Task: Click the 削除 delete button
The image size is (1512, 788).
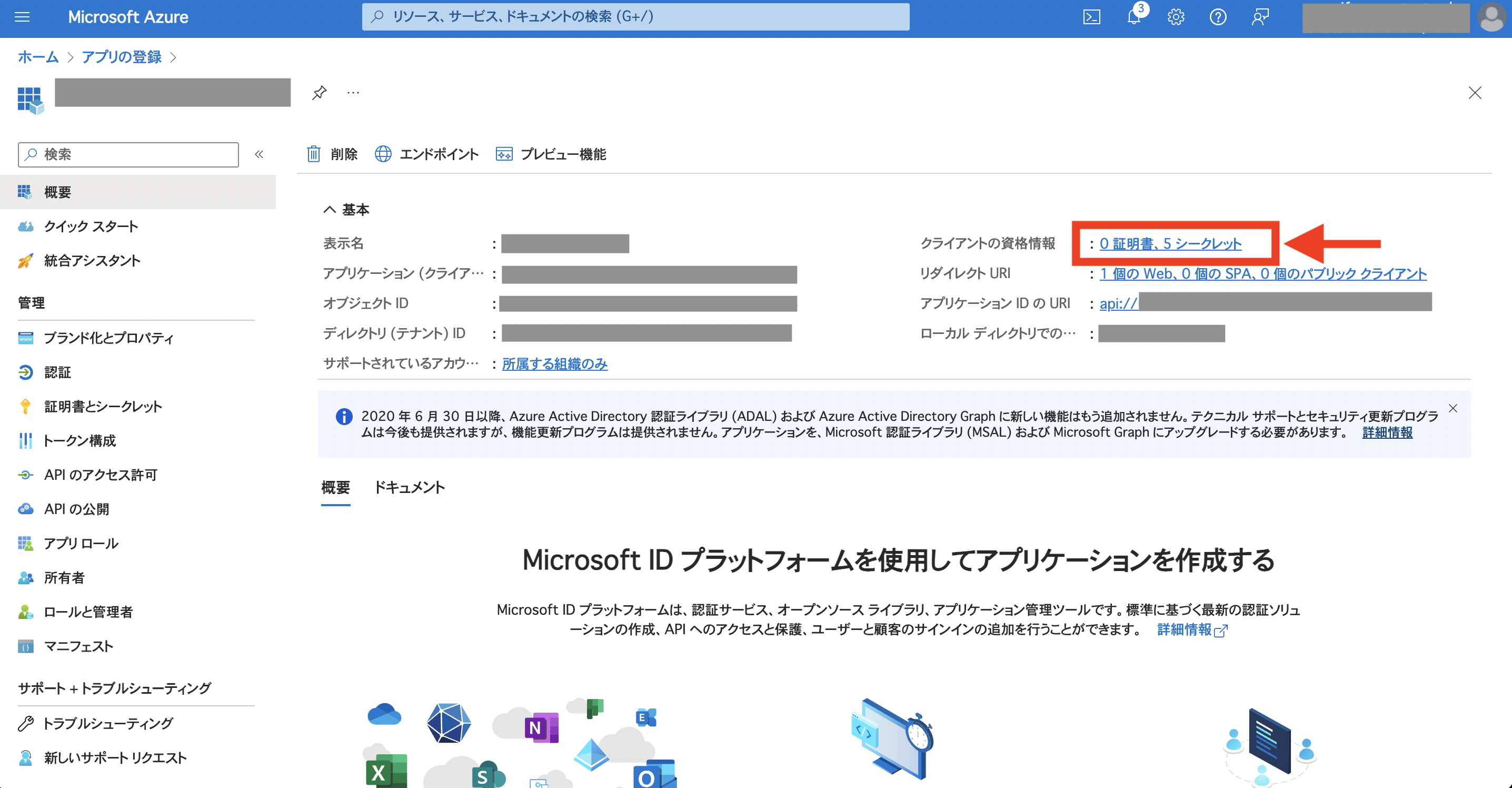Action: pos(332,154)
